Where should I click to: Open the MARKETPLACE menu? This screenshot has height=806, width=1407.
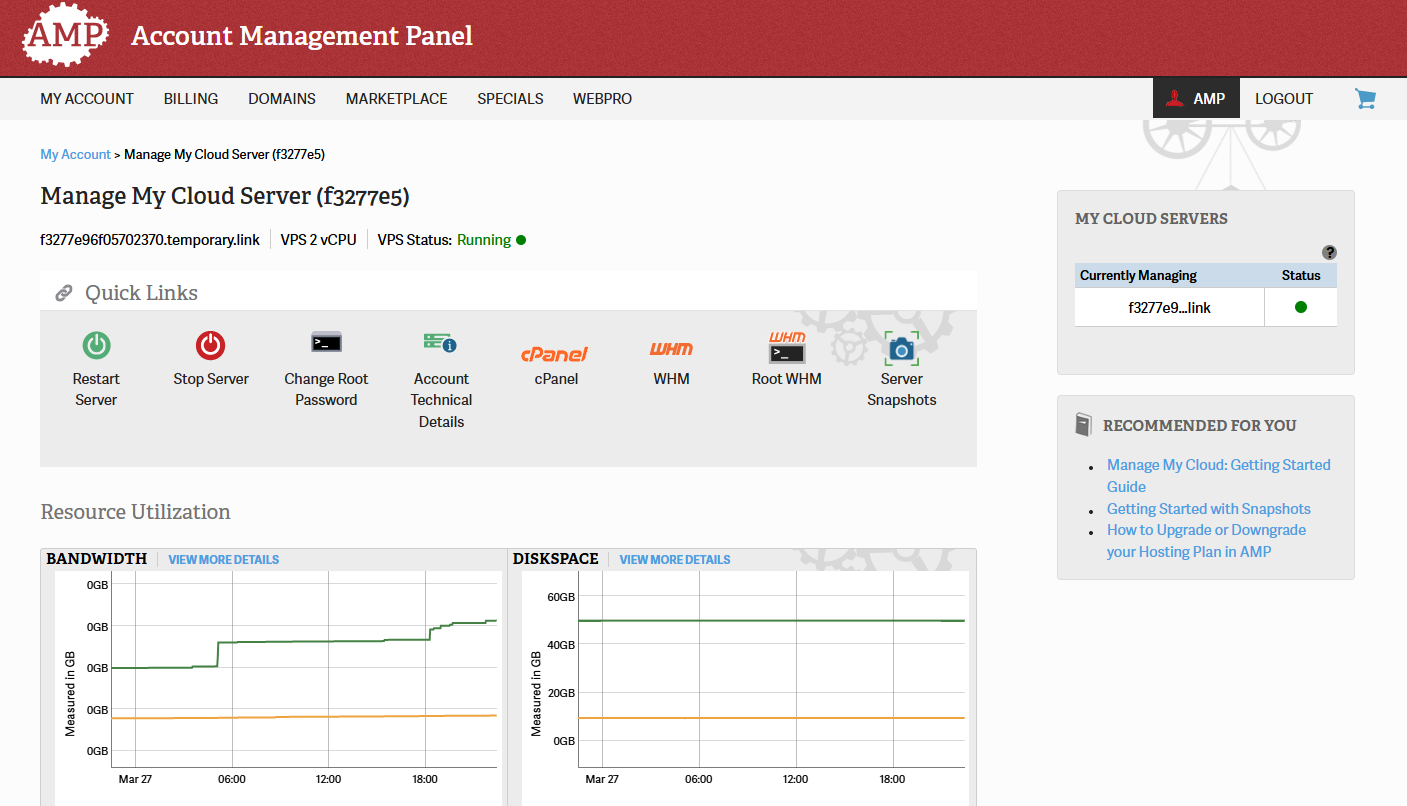click(x=397, y=99)
